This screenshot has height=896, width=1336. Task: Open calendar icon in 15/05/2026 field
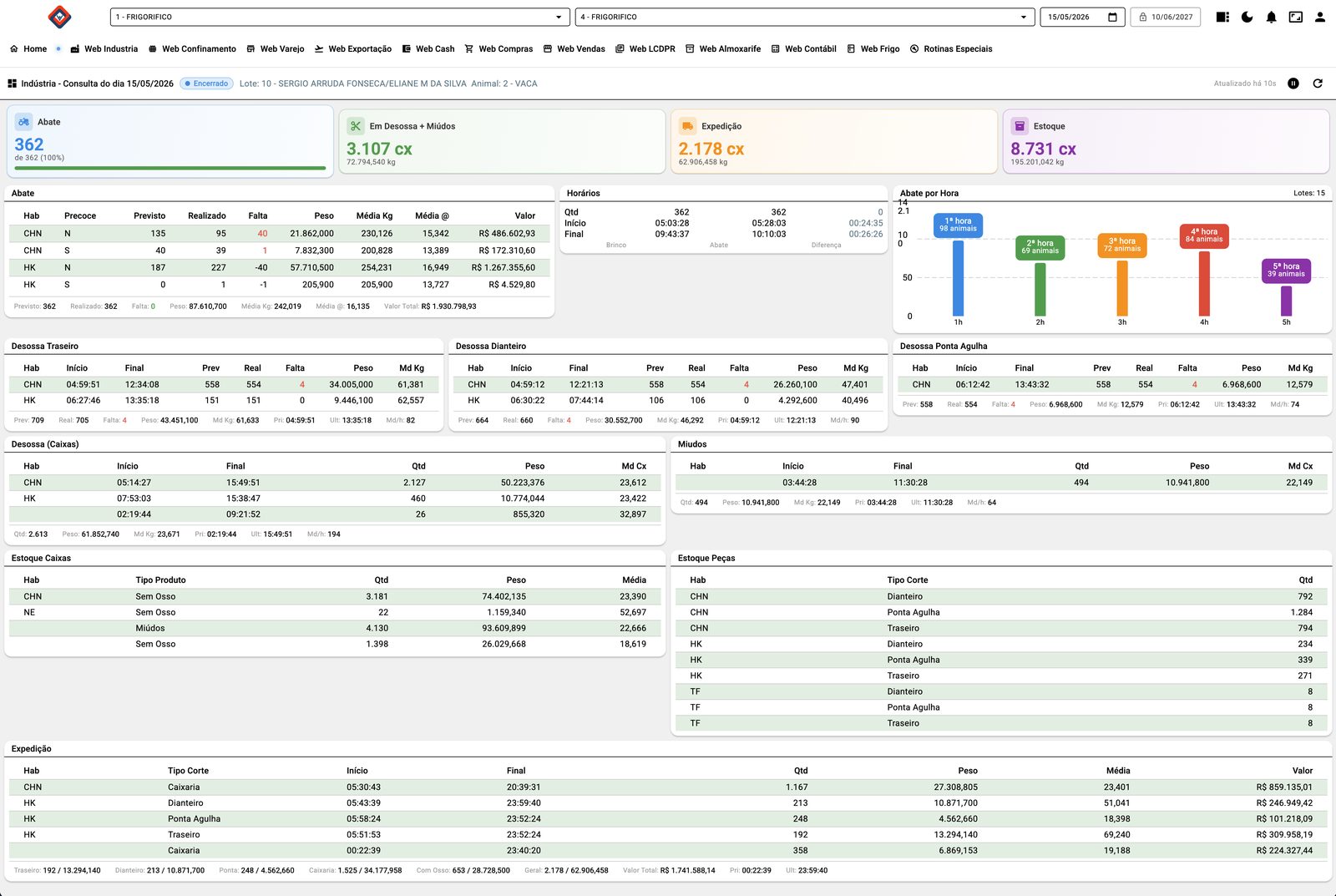1112,17
